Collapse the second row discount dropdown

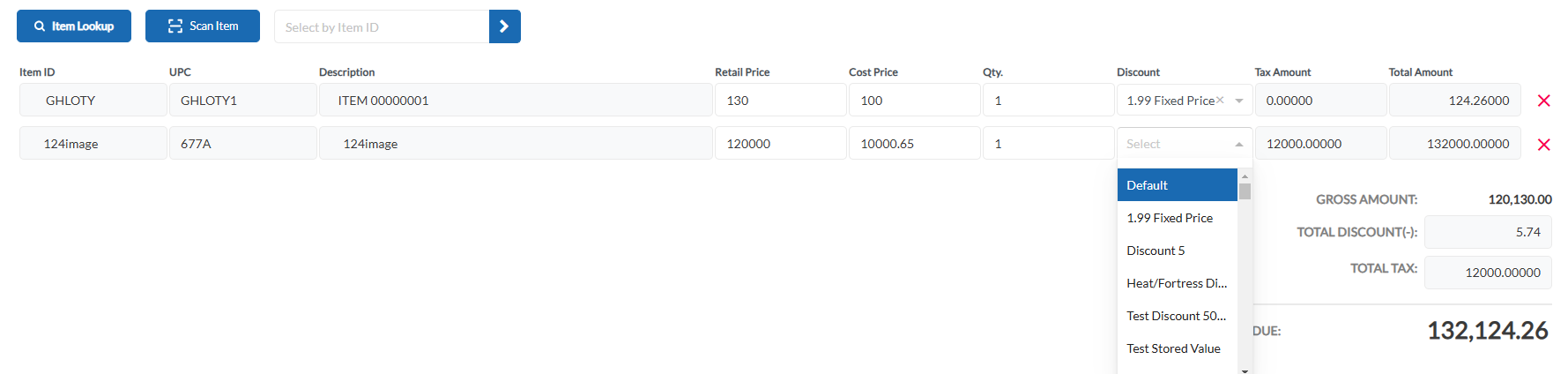1239,144
